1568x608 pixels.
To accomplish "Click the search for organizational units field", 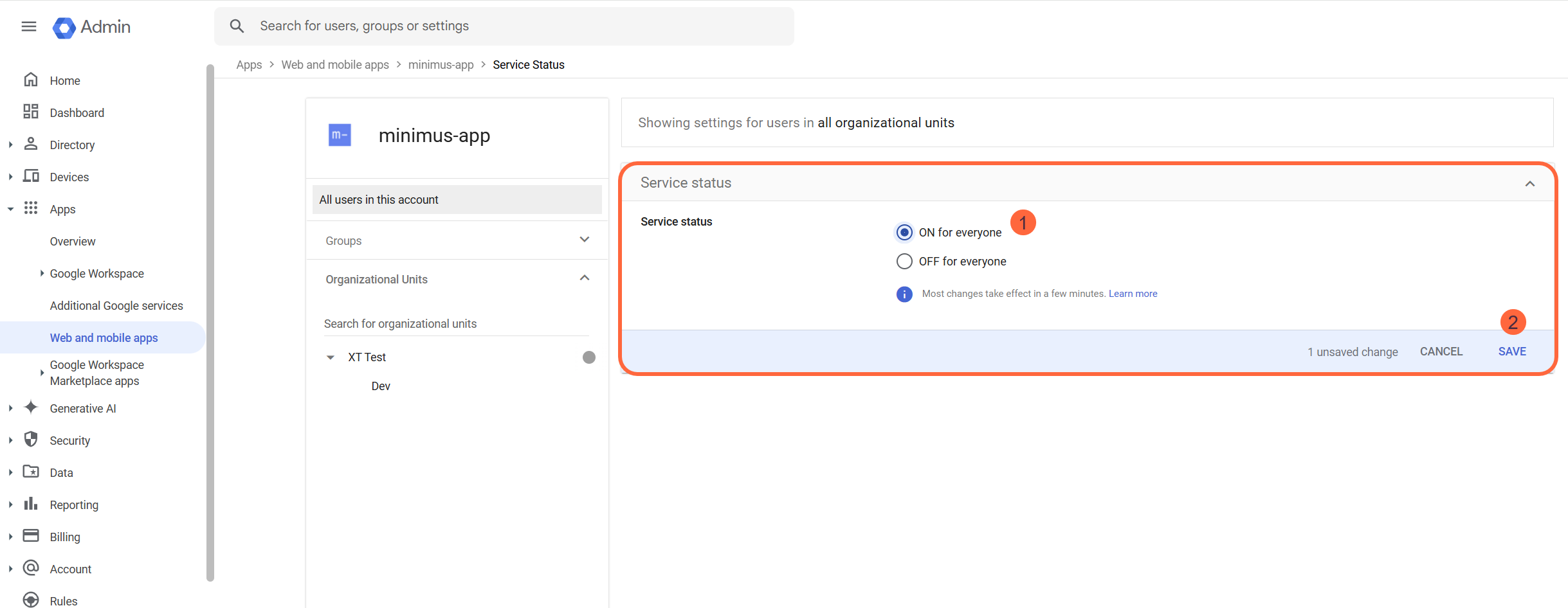I will click(455, 323).
